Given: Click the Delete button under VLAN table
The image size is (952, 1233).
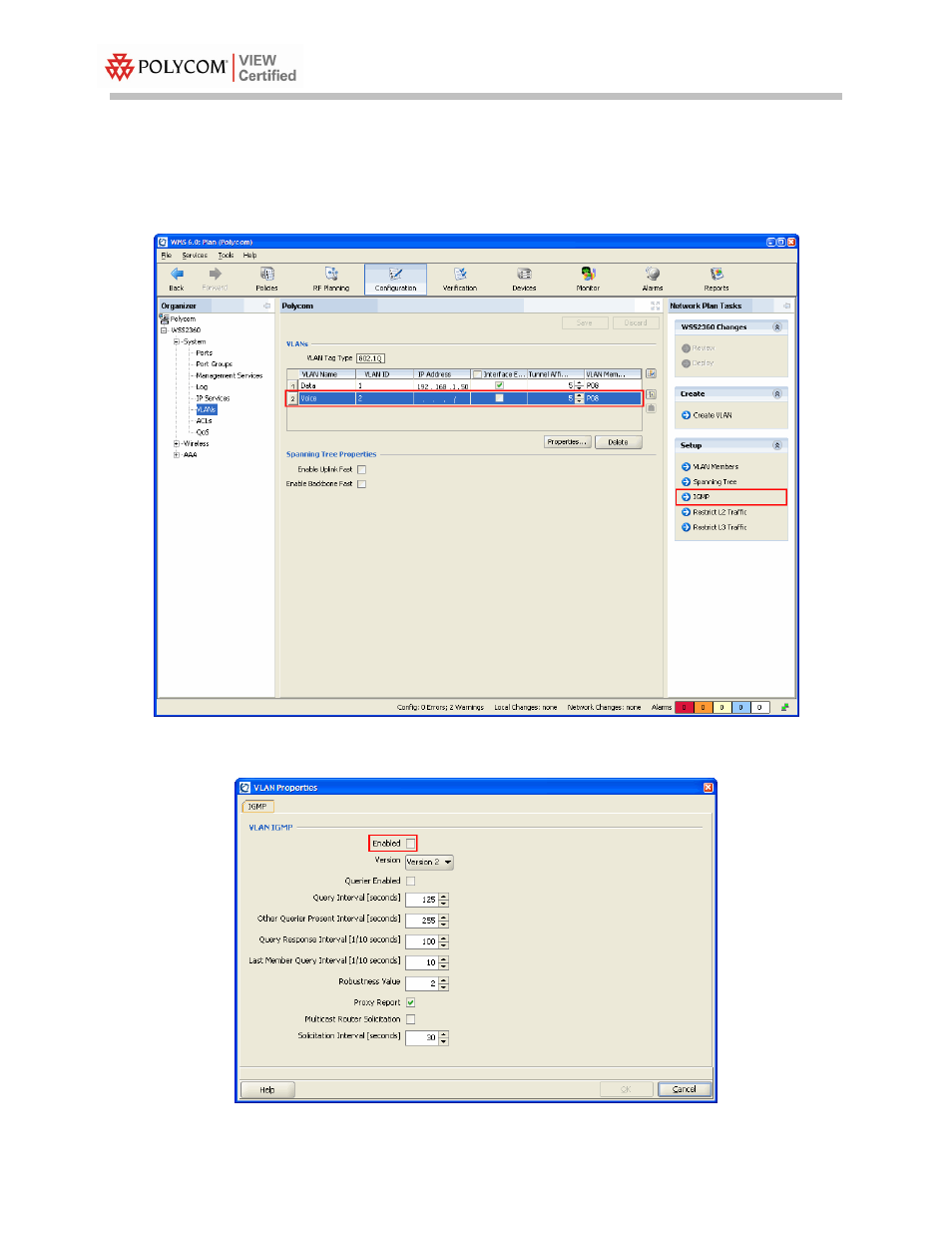Looking at the screenshot, I should coord(619,442).
